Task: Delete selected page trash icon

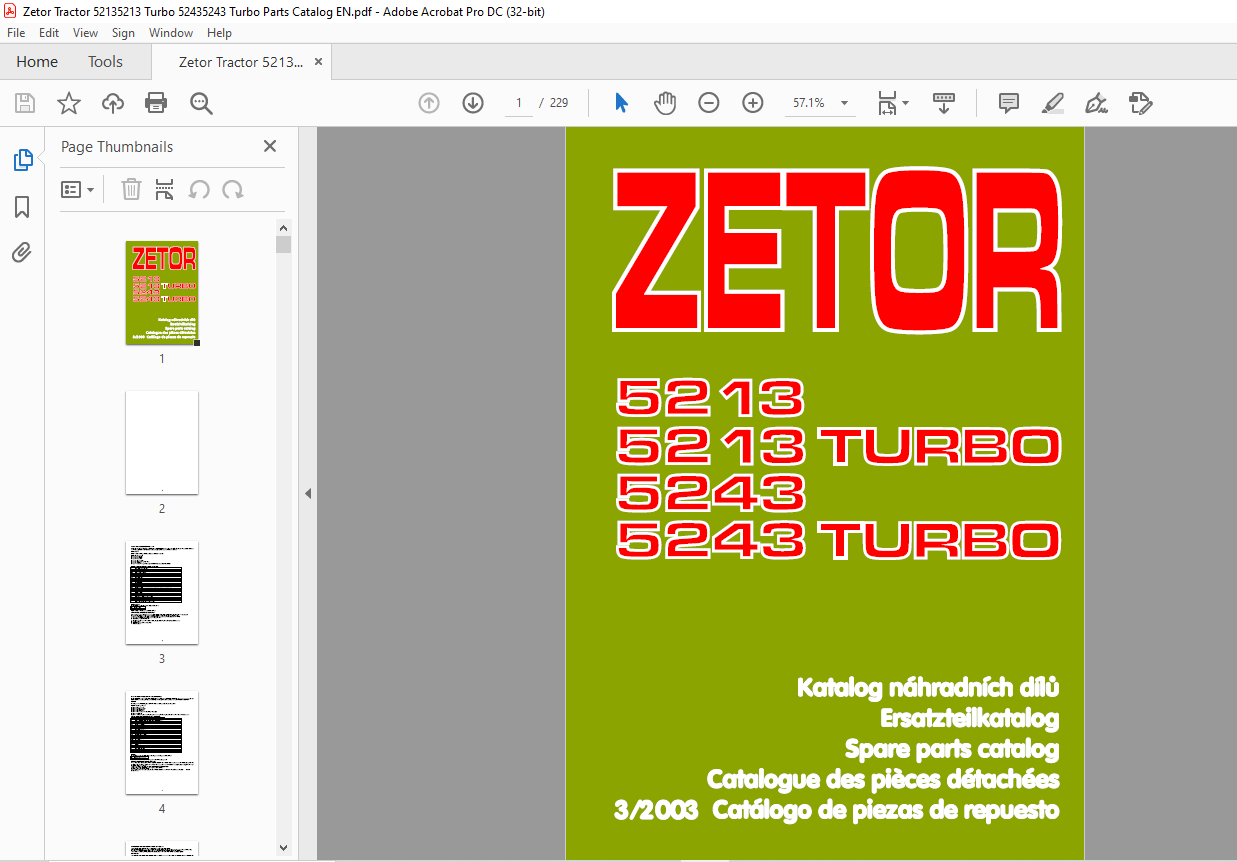Action: (x=131, y=189)
